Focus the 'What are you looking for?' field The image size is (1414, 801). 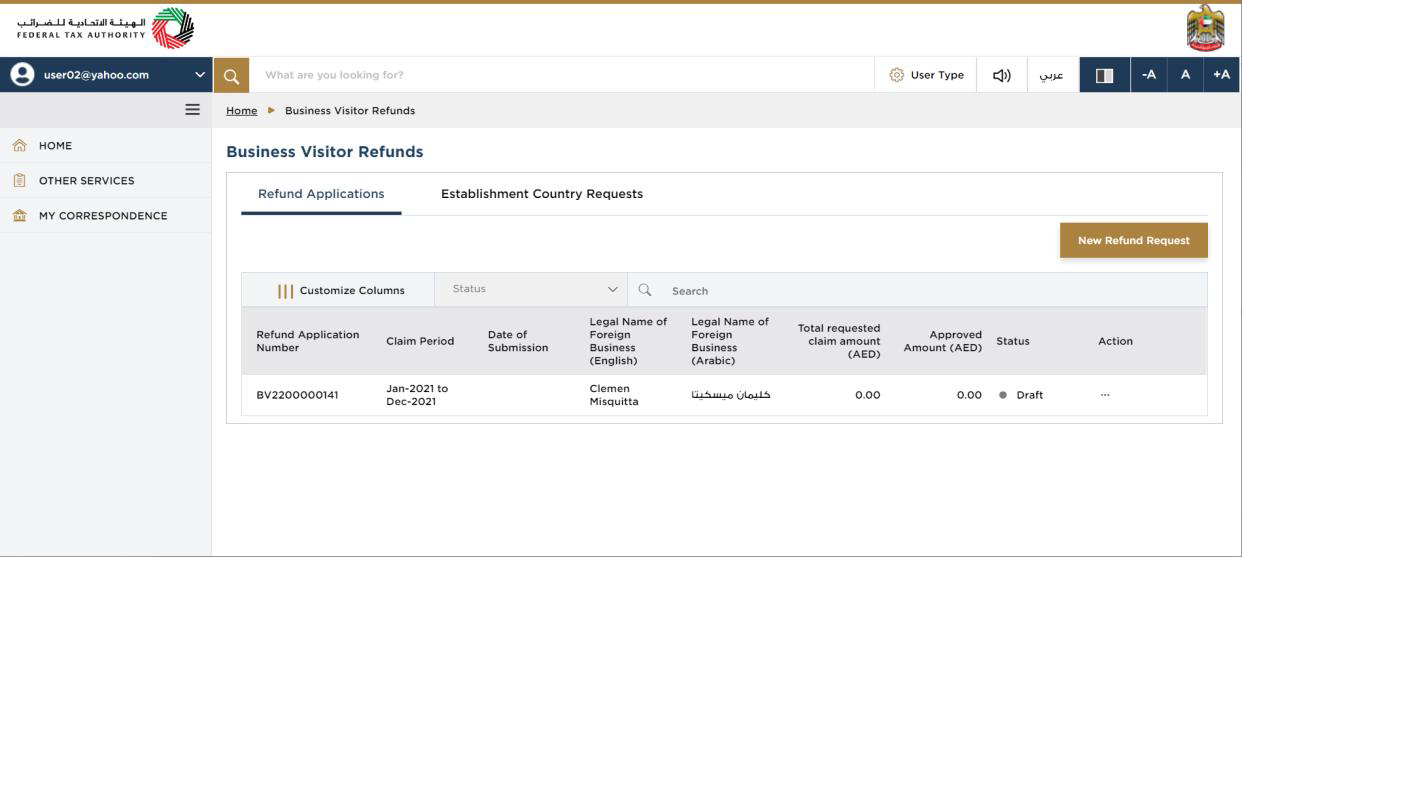point(561,75)
